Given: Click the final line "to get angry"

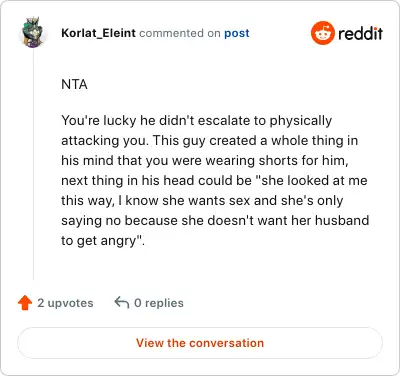Looking at the screenshot, I should point(103,241).
